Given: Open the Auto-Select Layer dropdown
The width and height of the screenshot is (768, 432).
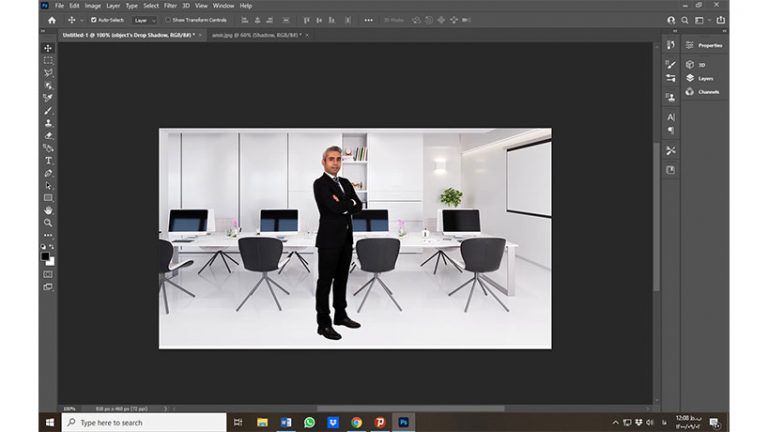Looking at the screenshot, I should click(x=145, y=20).
